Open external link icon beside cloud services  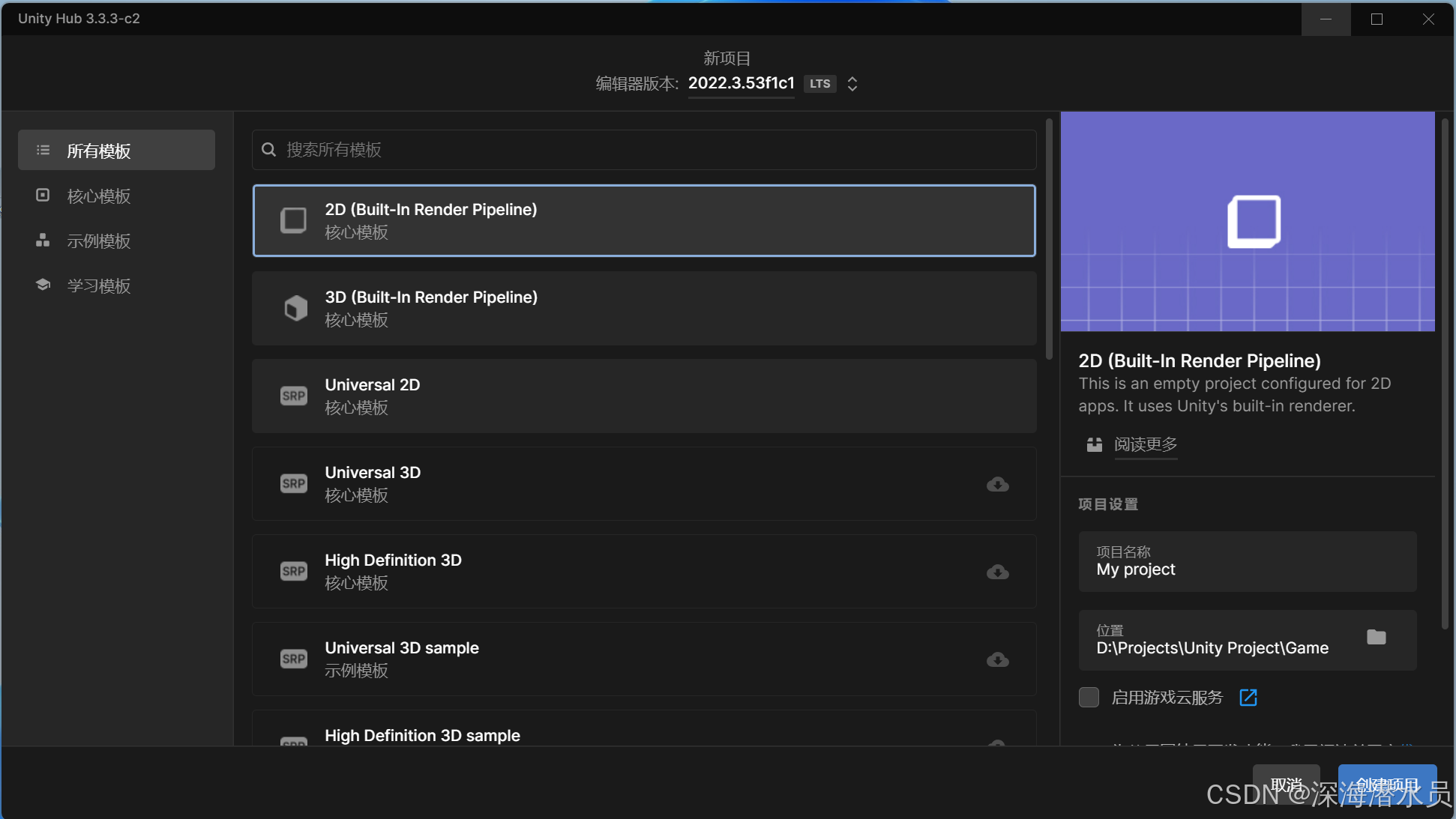point(1248,698)
